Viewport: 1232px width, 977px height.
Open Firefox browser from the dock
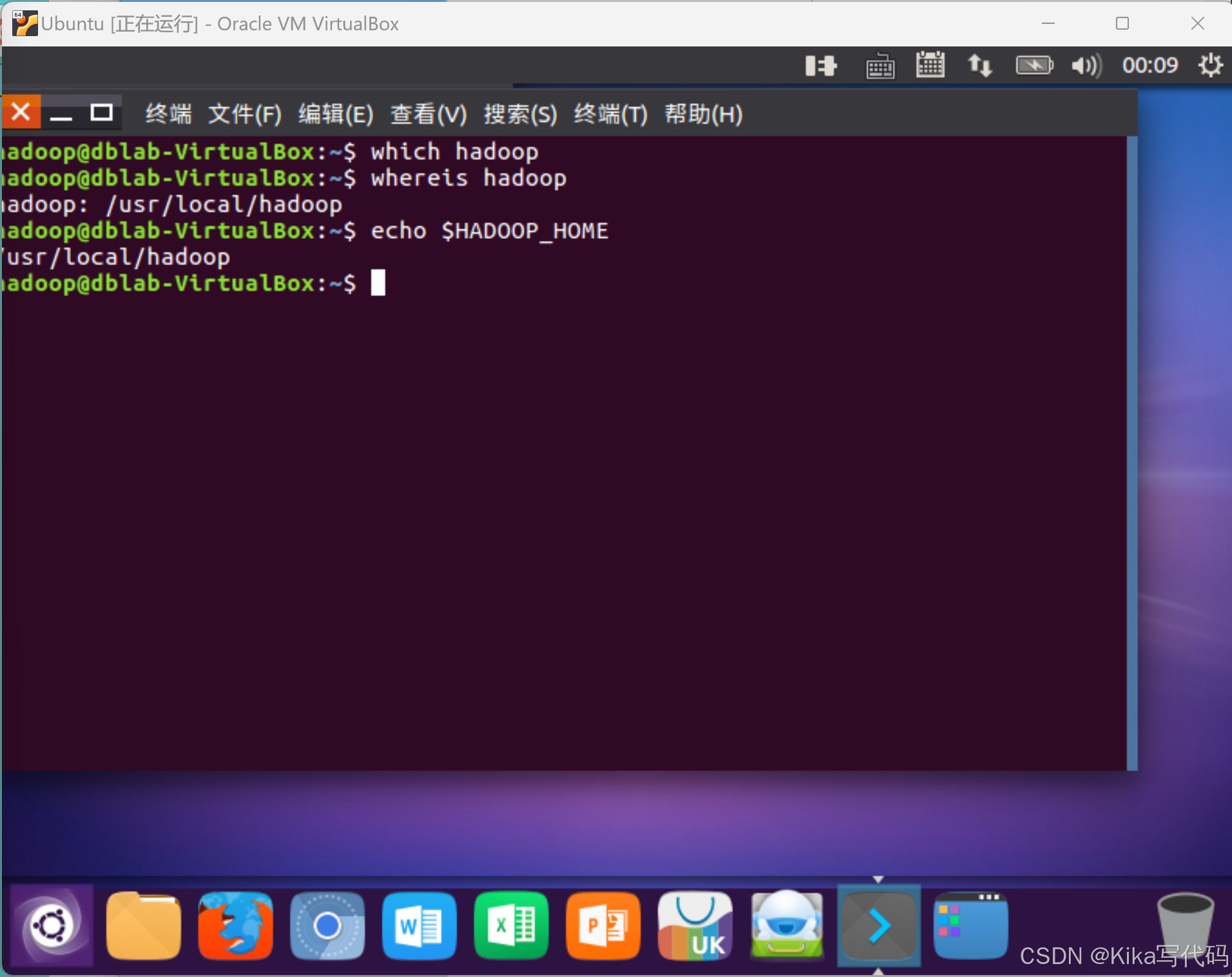[235, 926]
